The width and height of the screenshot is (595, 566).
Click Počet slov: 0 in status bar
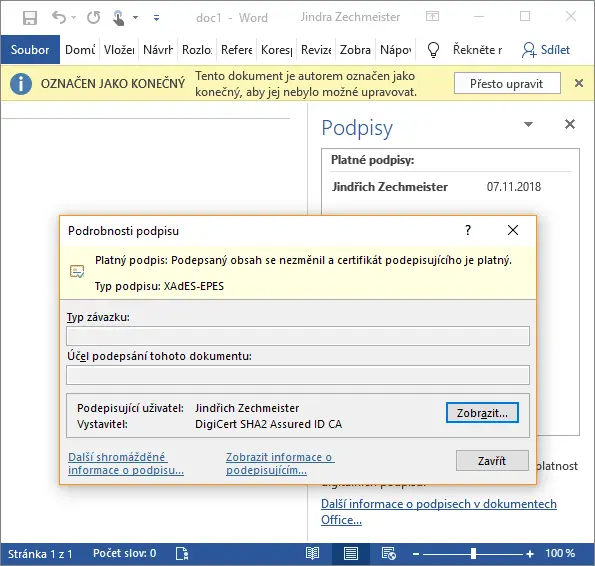click(124, 553)
